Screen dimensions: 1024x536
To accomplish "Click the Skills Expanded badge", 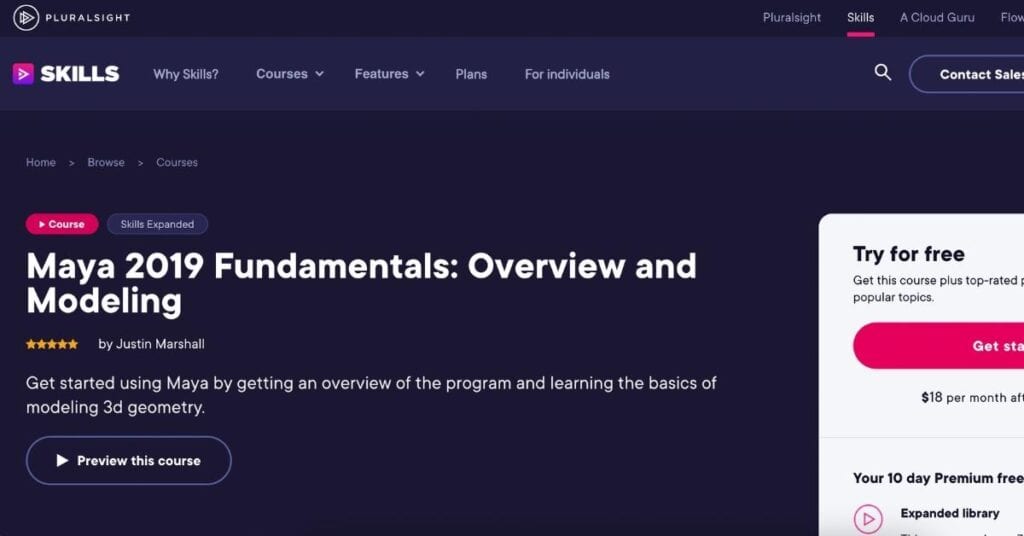I will pyautogui.click(x=157, y=224).
